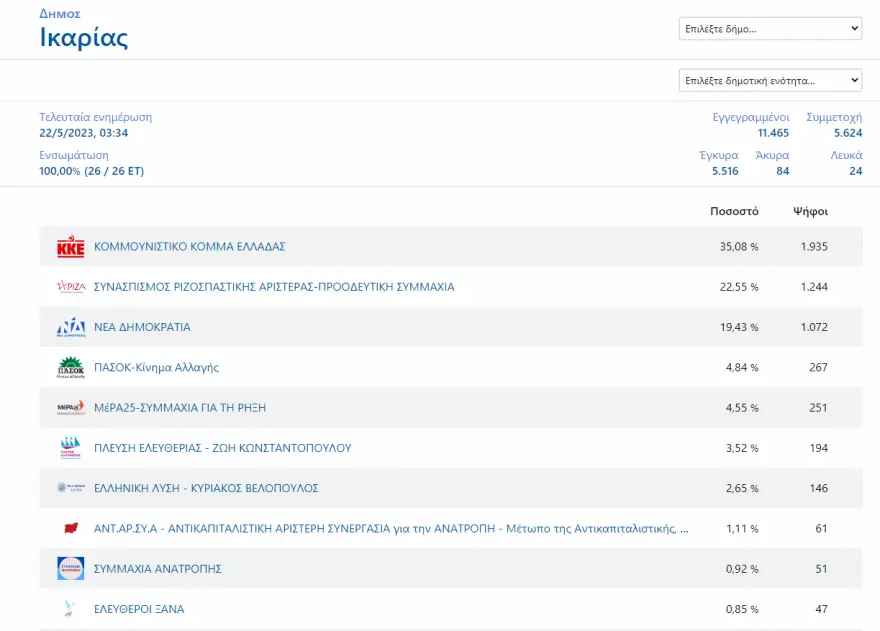Click the SYRIZA party logo
The width and height of the screenshot is (880, 631).
[x=71, y=287]
